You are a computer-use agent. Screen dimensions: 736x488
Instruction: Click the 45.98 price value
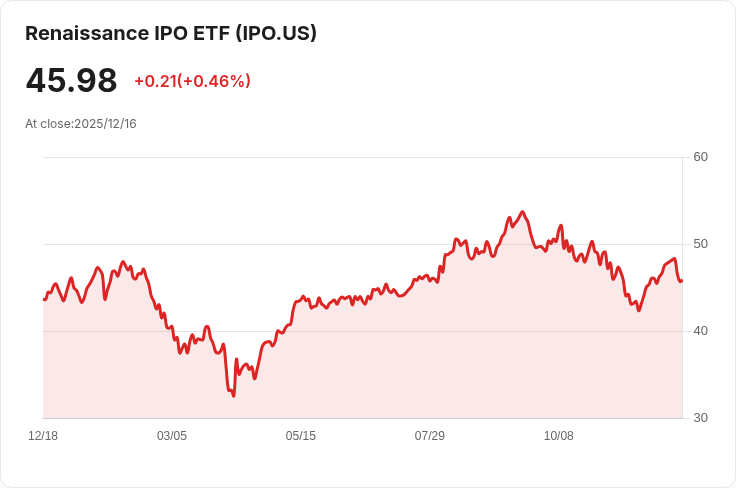[x=71, y=80]
